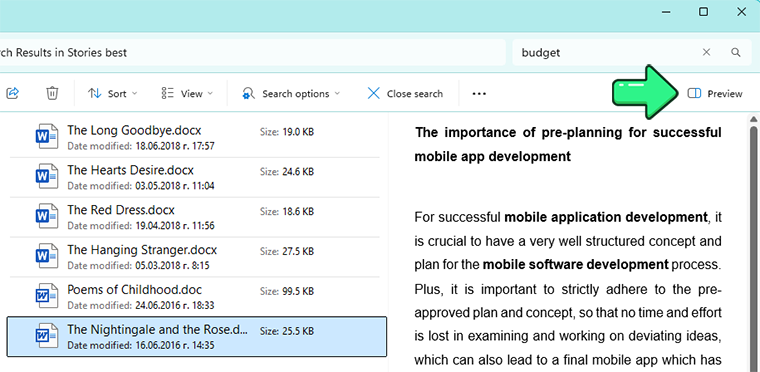Open the See more ellipsis menu
760x372 pixels.
[479, 94]
